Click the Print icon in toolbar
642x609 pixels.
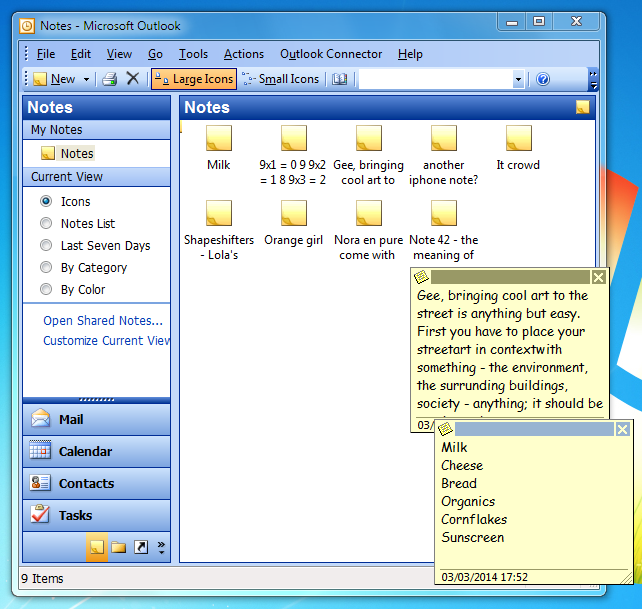109,79
